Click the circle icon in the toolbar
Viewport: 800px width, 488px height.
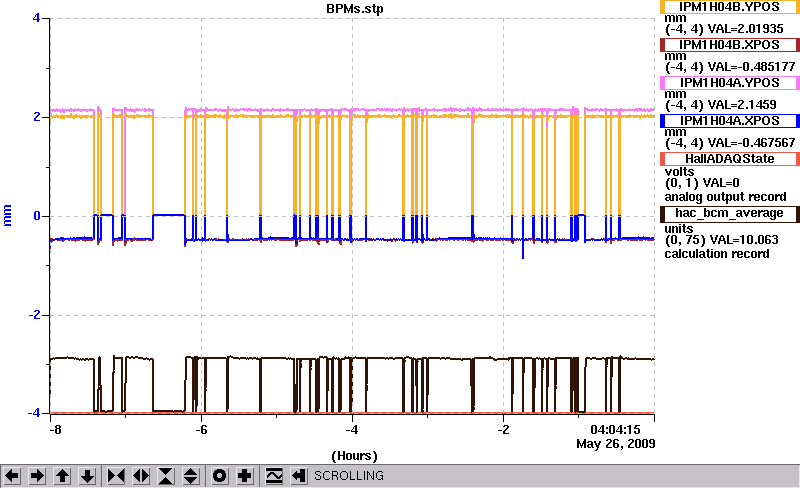tap(219, 476)
